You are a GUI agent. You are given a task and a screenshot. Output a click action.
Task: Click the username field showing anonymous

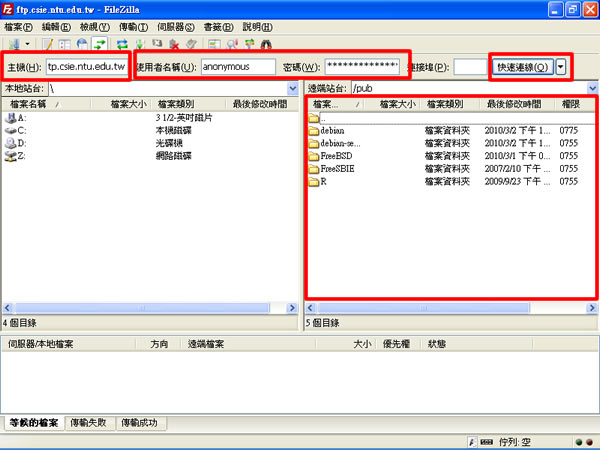(x=238, y=67)
